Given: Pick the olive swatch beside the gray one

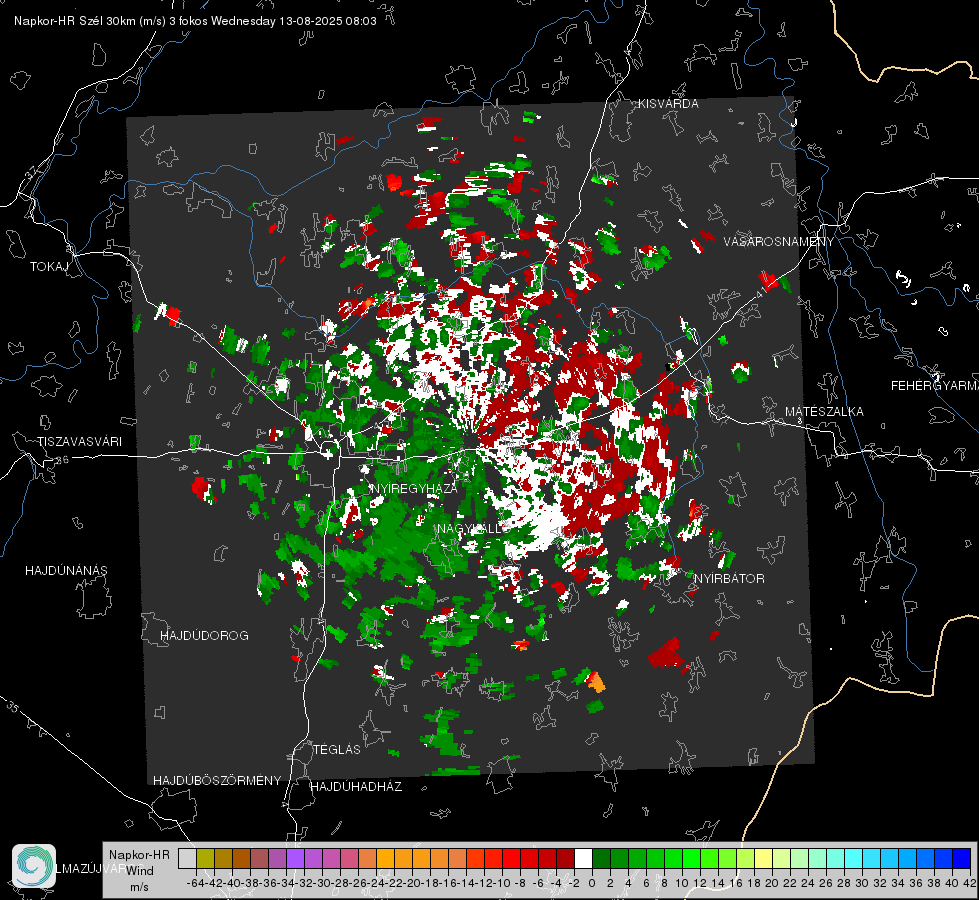Looking at the screenshot, I should (205, 859).
